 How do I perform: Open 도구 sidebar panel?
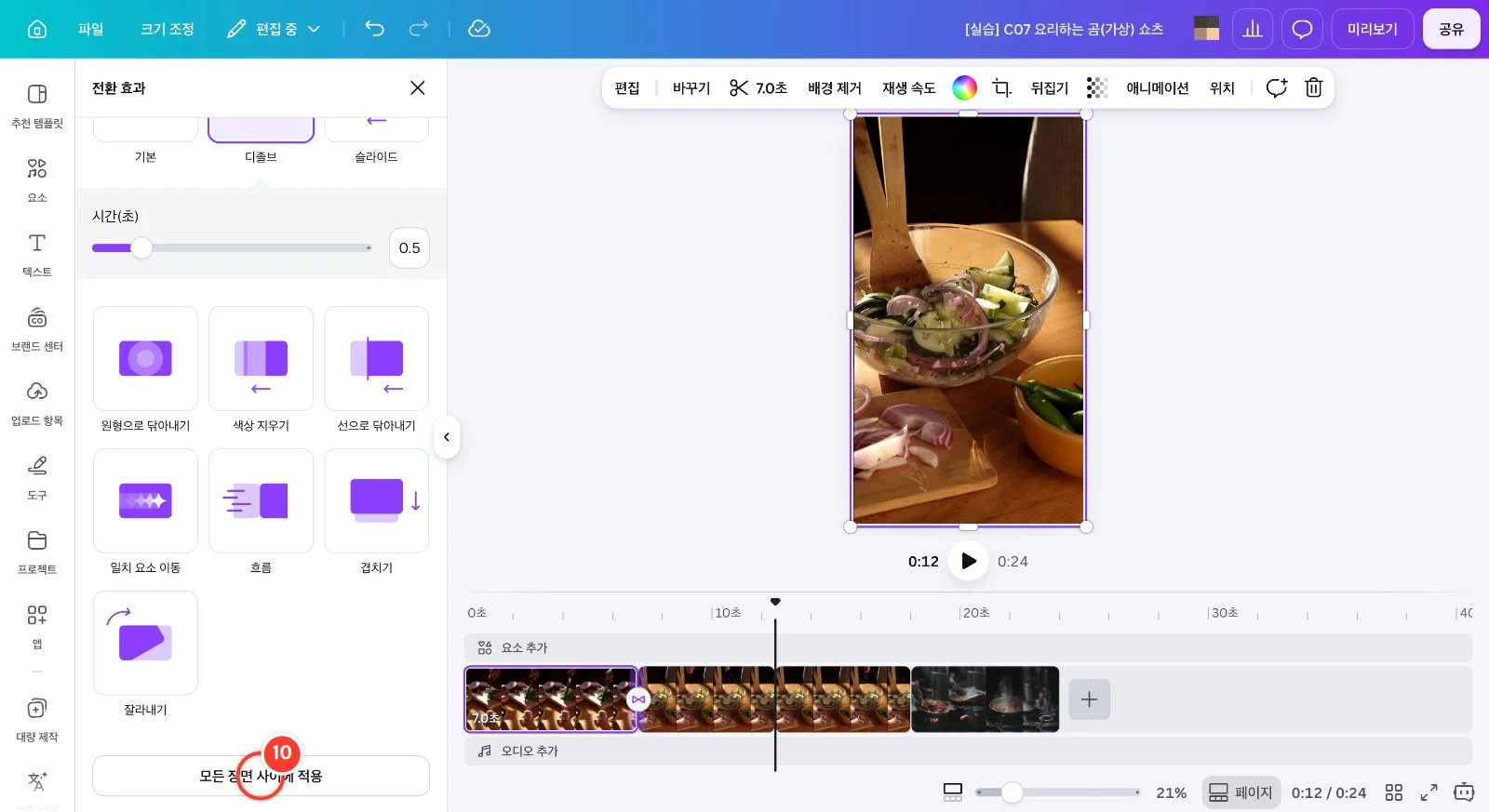tap(37, 478)
